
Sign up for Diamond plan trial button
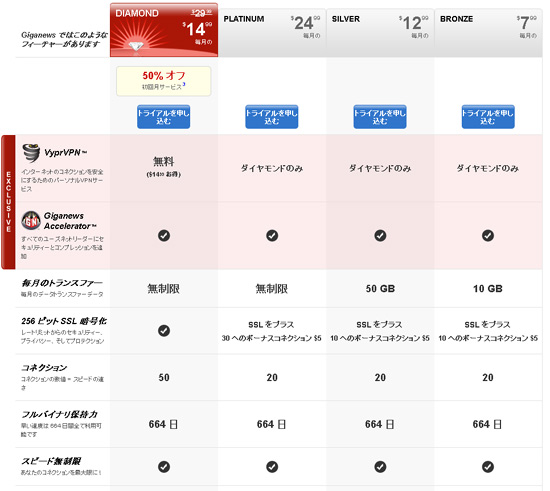163,117
